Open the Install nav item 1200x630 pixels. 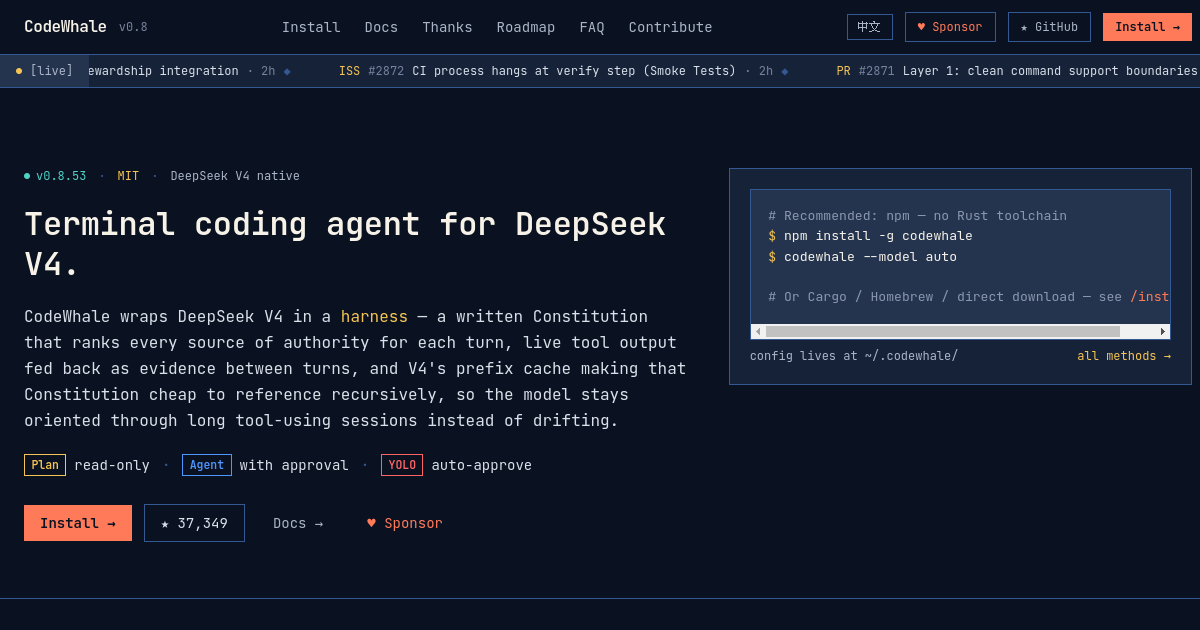(311, 27)
